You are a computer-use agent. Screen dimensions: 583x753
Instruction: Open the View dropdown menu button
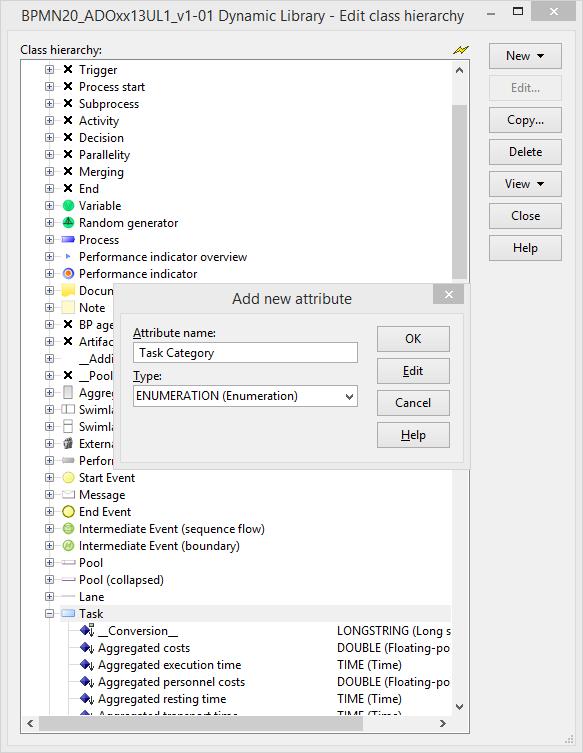[525, 184]
